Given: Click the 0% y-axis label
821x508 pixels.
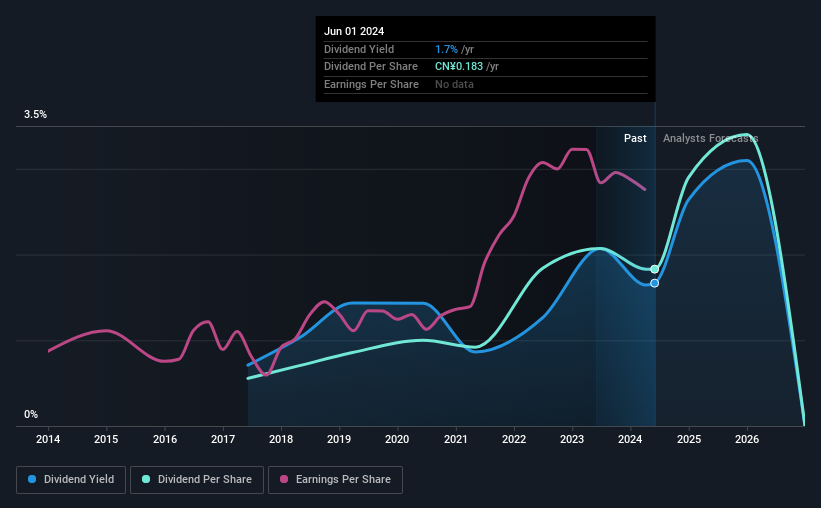Looking at the screenshot, I should pyautogui.click(x=31, y=414).
